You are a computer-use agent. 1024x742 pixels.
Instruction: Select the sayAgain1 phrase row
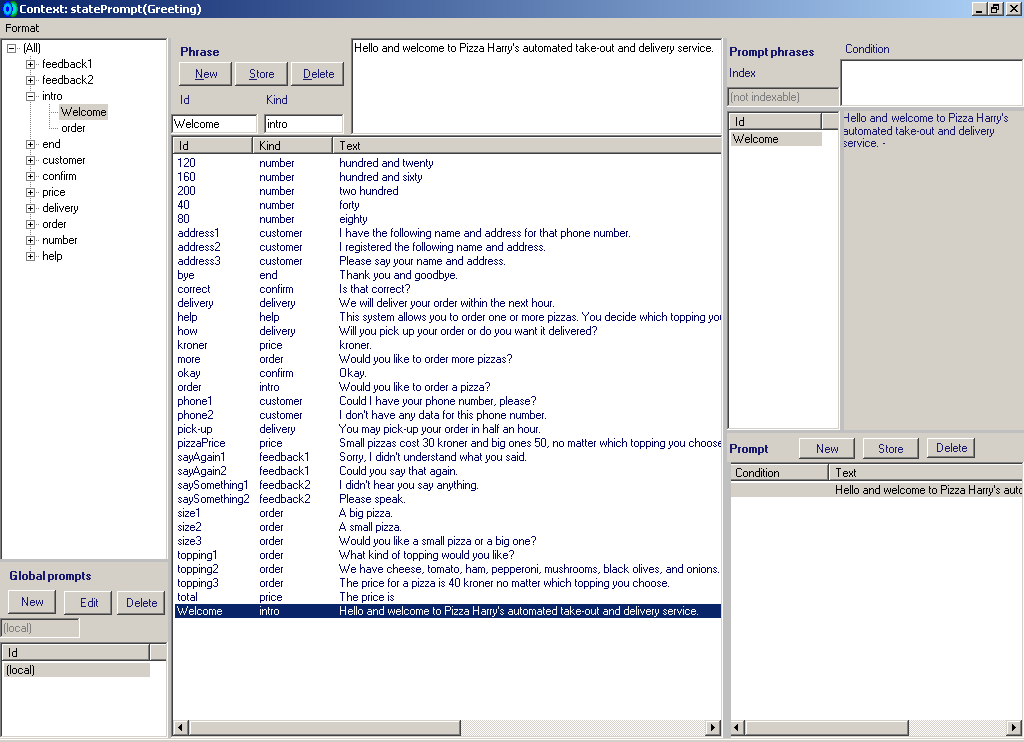coord(448,457)
